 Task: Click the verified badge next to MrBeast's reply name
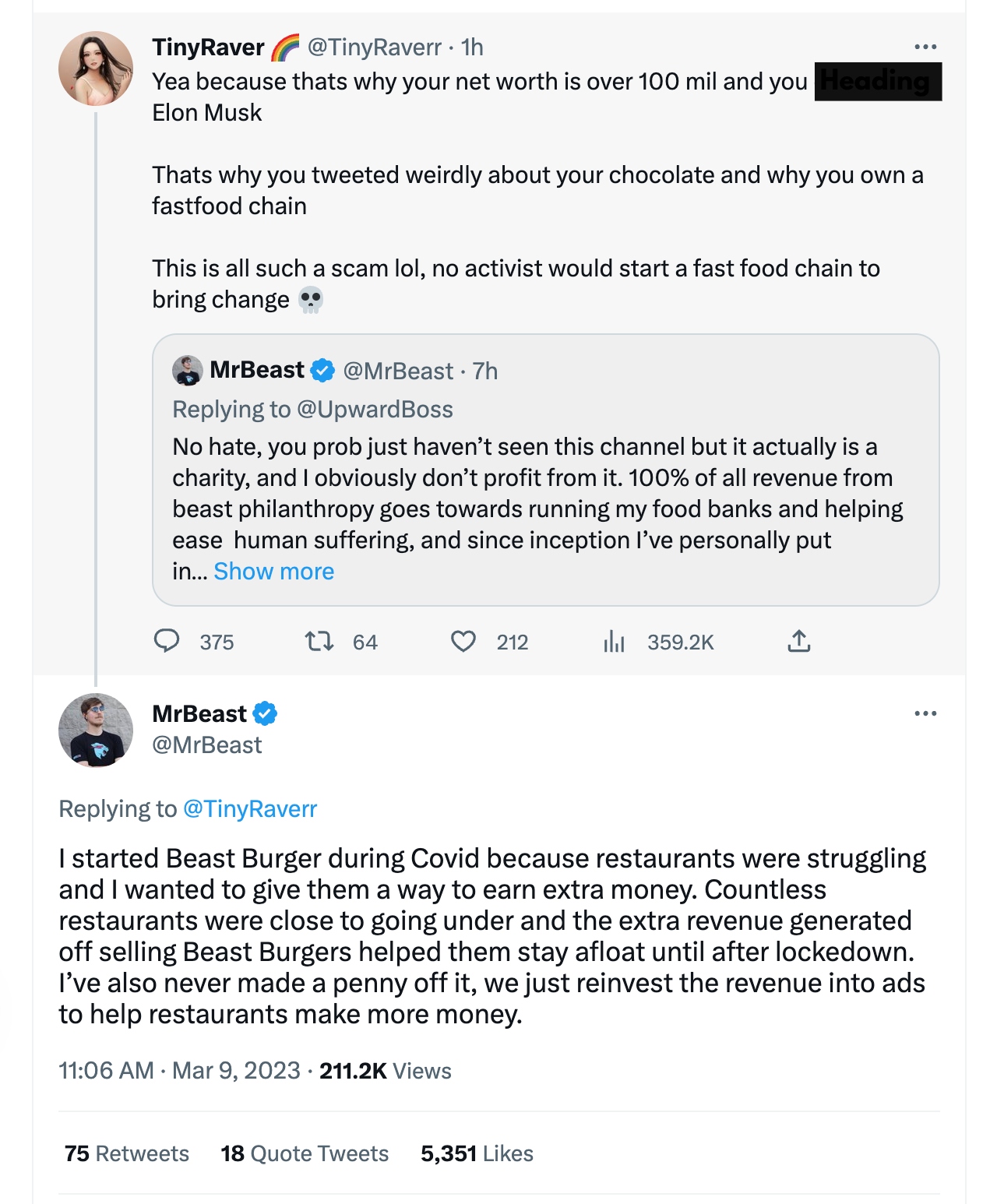(265, 713)
